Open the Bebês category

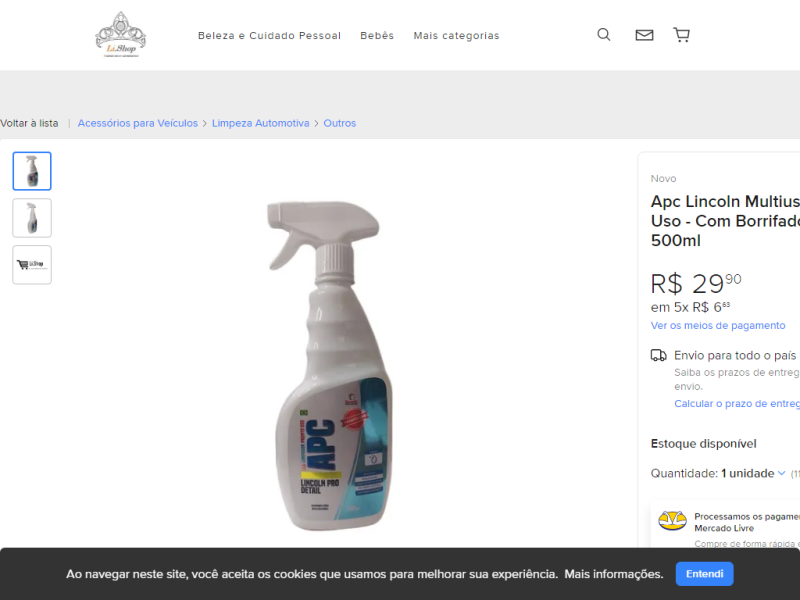tap(377, 36)
